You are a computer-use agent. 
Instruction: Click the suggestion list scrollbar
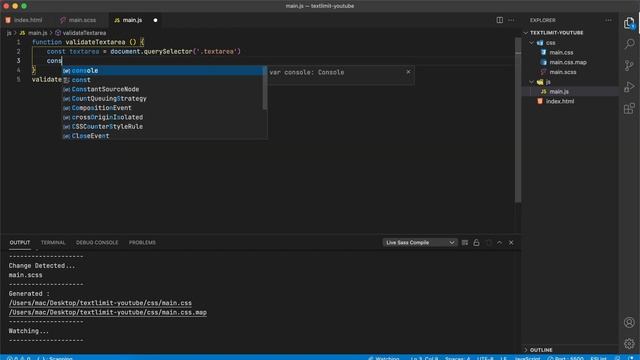pos(265,88)
